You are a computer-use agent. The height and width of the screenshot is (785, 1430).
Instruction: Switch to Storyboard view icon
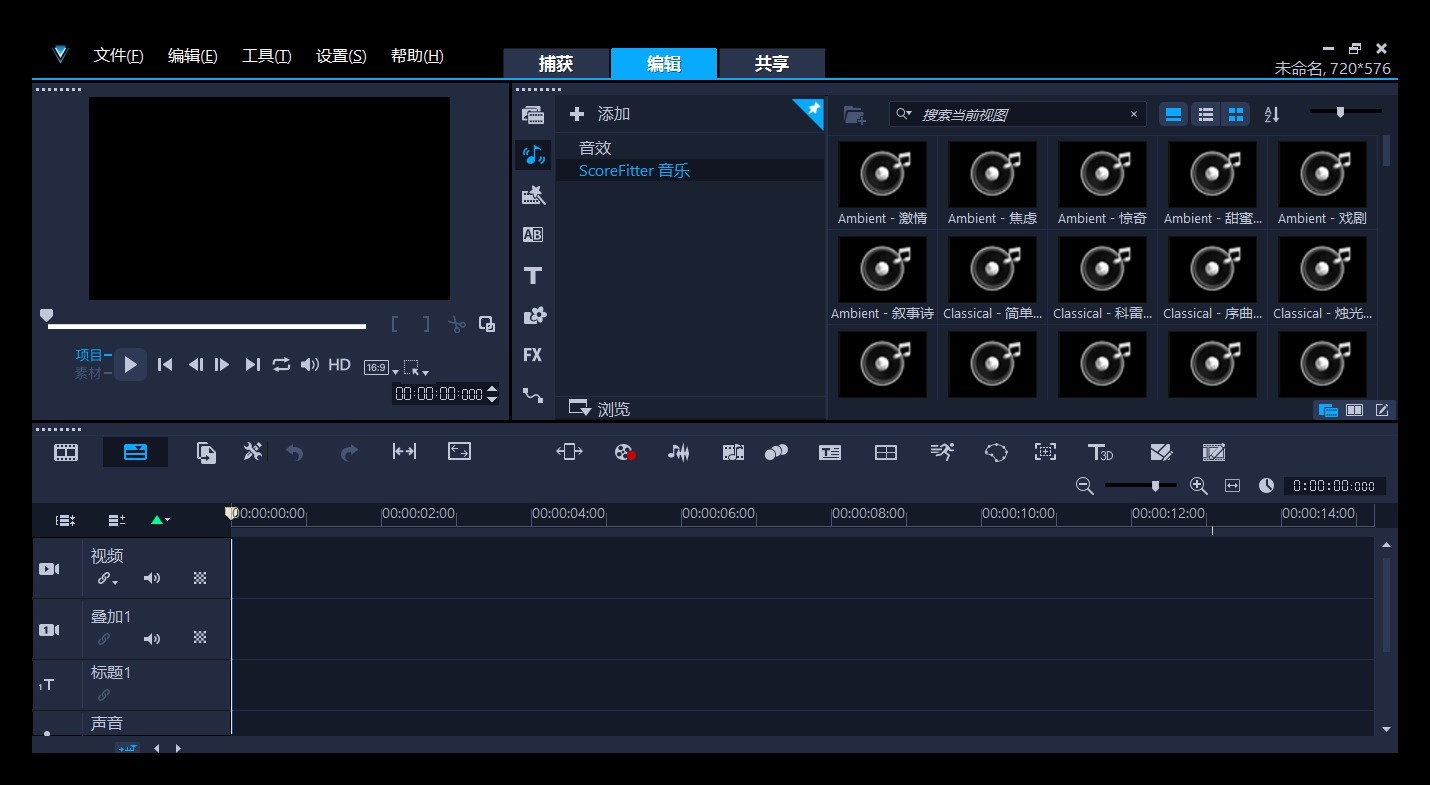pos(66,452)
